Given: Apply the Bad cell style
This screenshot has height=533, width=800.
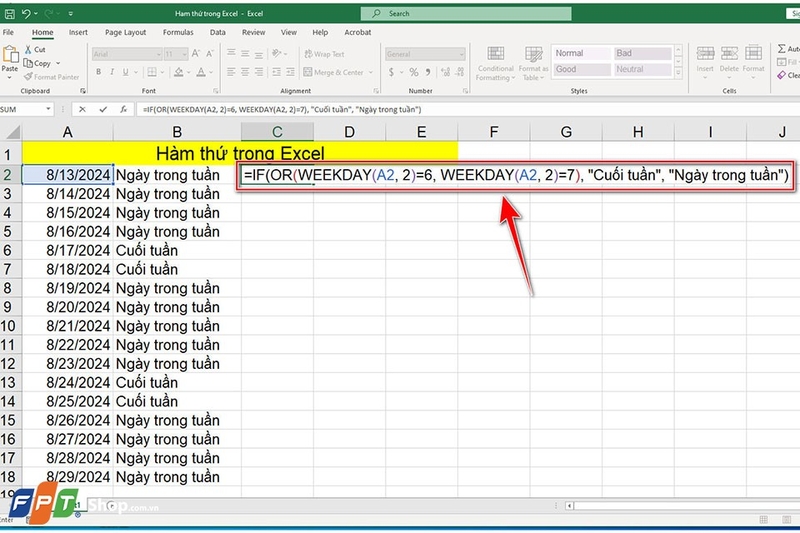Looking at the screenshot, I should coord(642,53).
